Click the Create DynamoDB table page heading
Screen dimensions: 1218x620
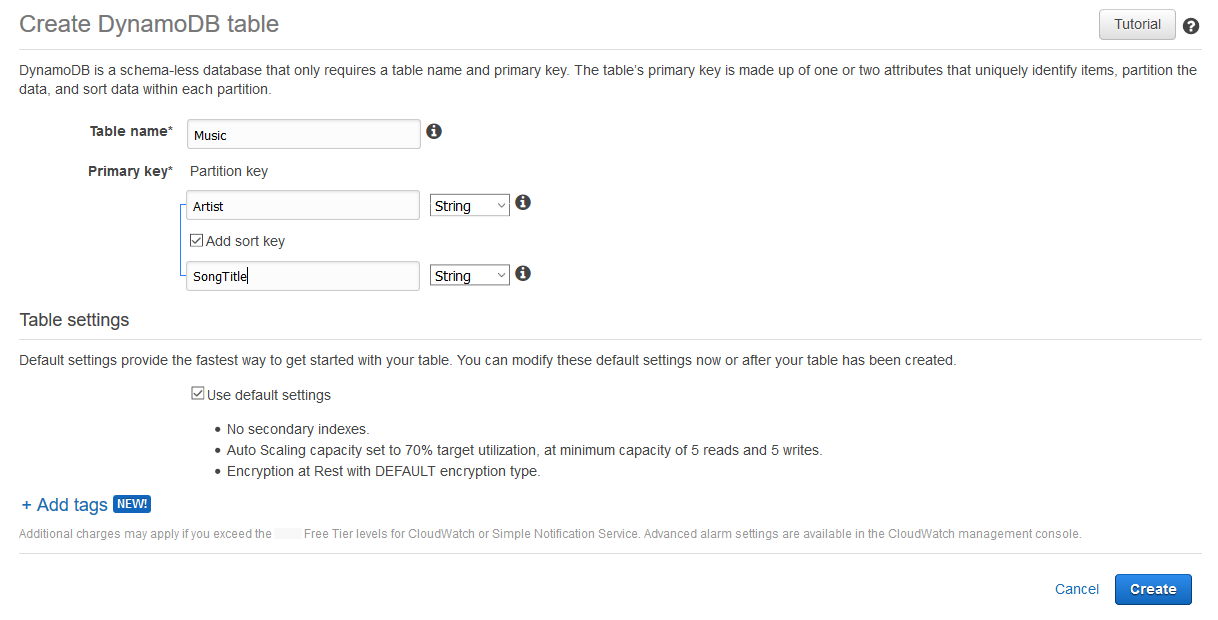pos(149,24)
